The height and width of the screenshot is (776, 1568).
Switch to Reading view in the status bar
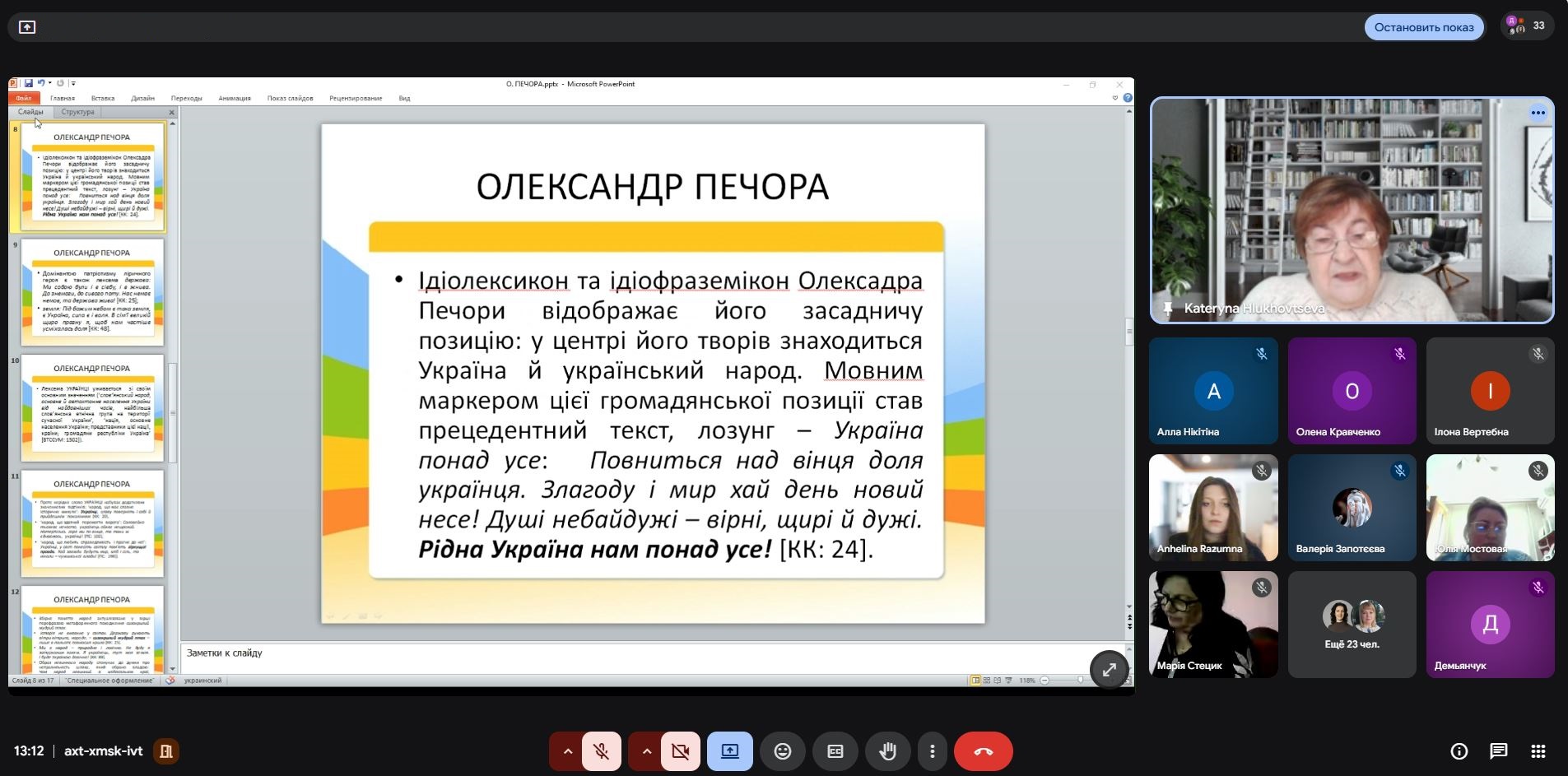(x=997, y=681)
